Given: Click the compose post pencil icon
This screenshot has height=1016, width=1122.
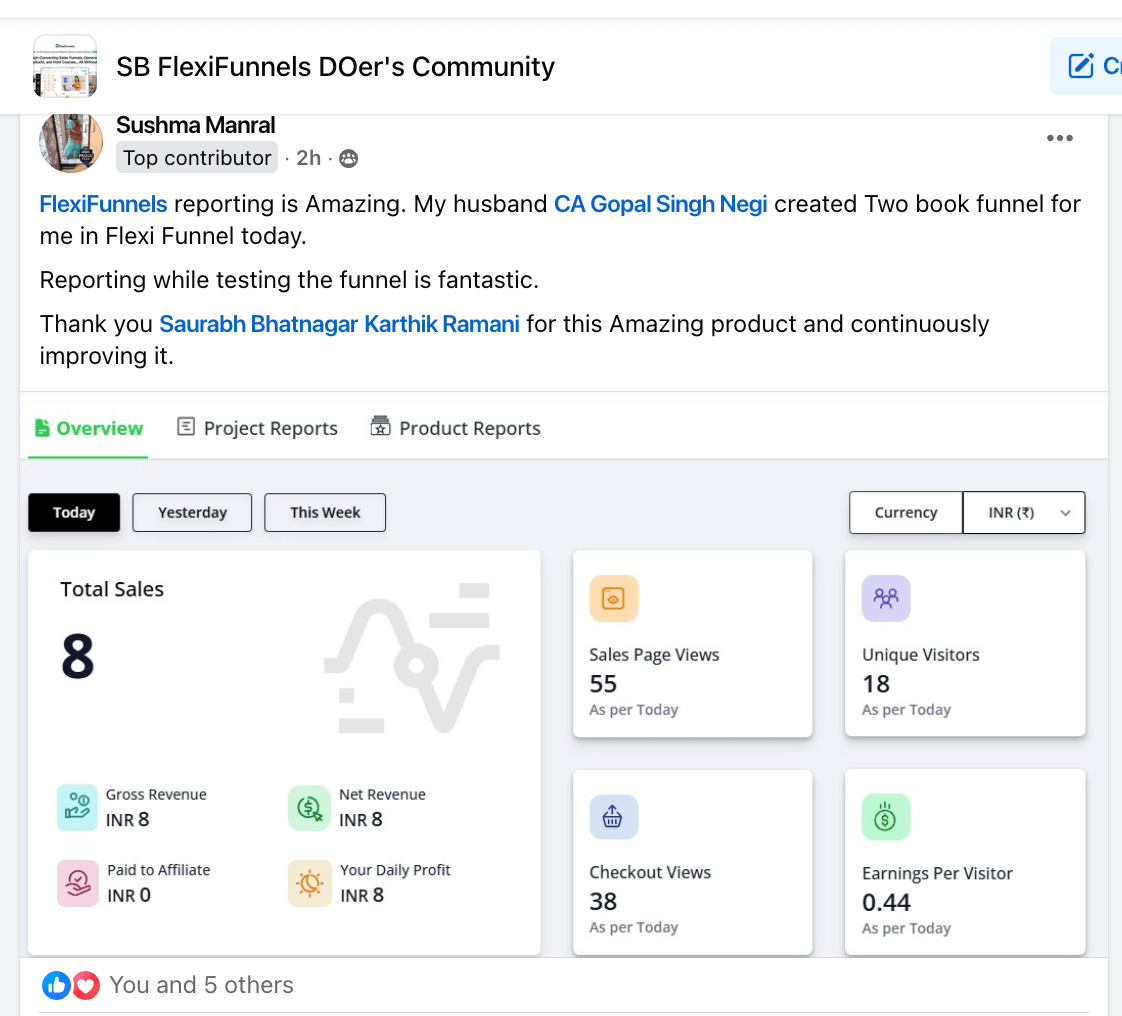Looking at the screenshot, I should (1083, 65).
